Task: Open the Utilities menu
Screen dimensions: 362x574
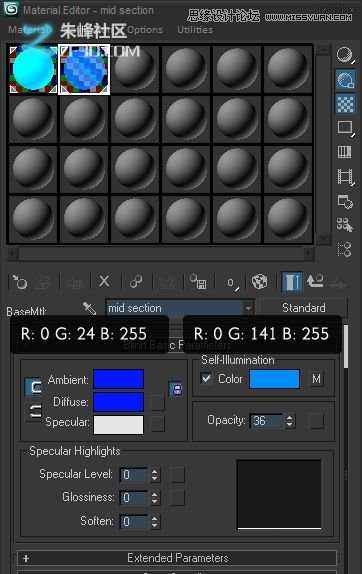Action: (x=195, y=29)
